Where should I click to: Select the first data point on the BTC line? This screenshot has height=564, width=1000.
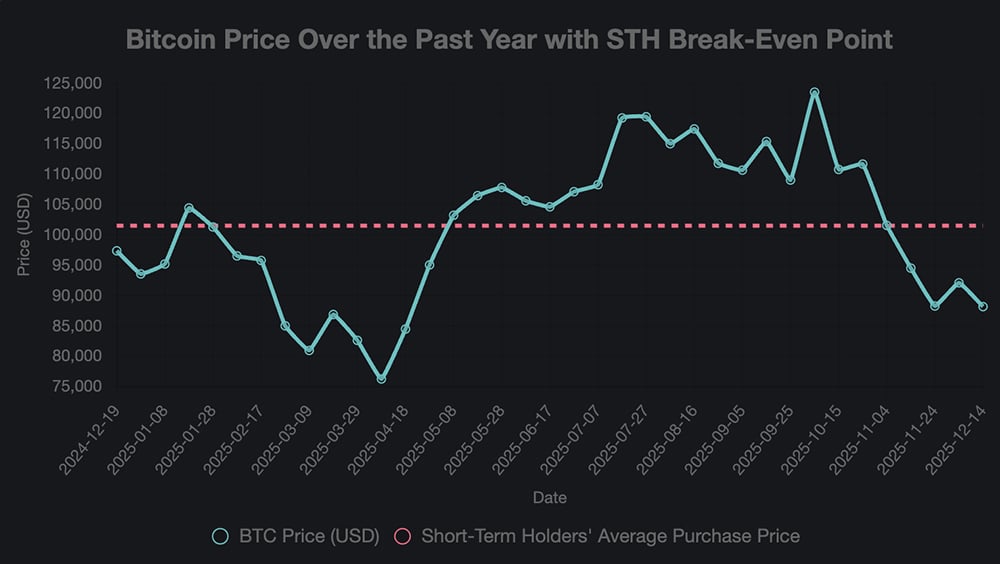[x=117, y=251]
